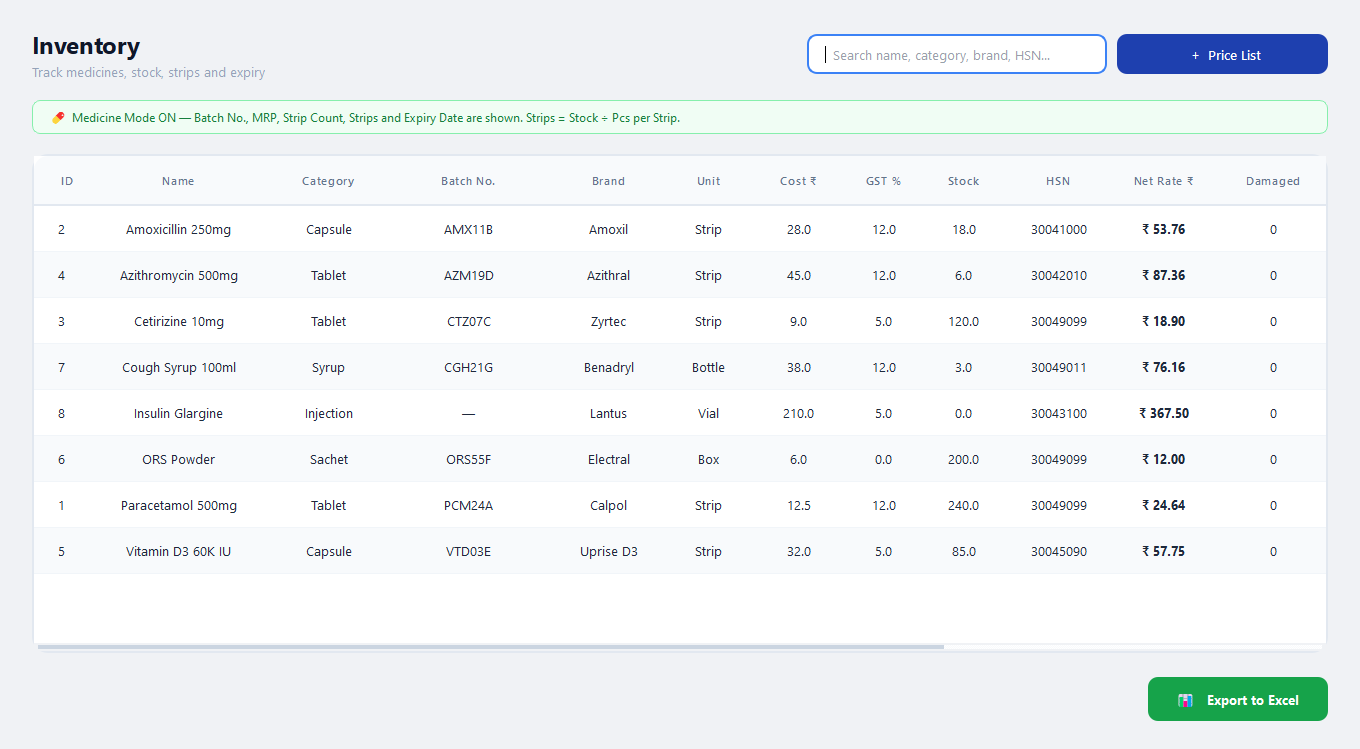The width and height of the screenshot is (1360, 749).
Task: Click the Net Rate ₹ column header
Action: click(x=1163, y=181)
